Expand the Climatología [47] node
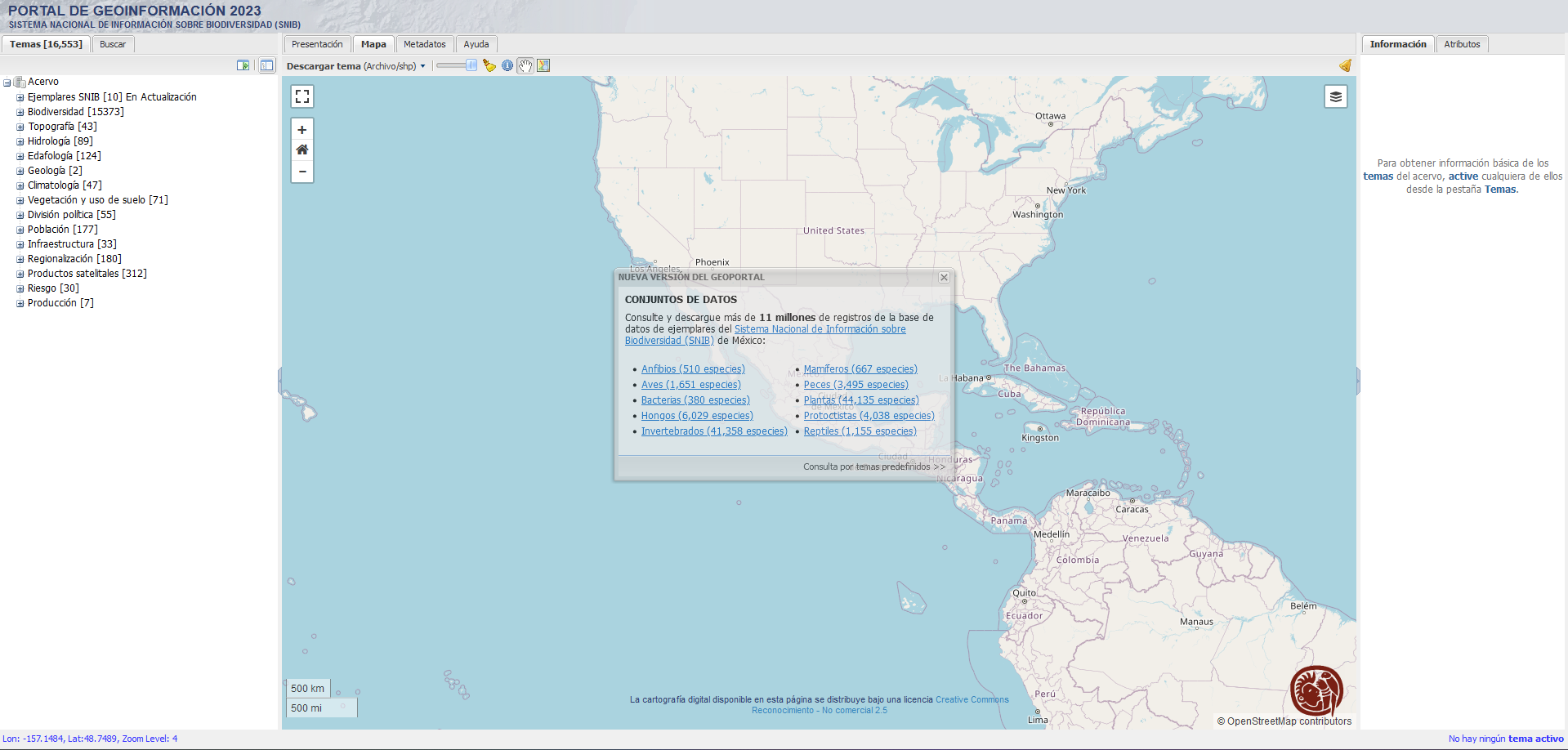Viewport: 1568px width, 750px height. click(20, 185)
